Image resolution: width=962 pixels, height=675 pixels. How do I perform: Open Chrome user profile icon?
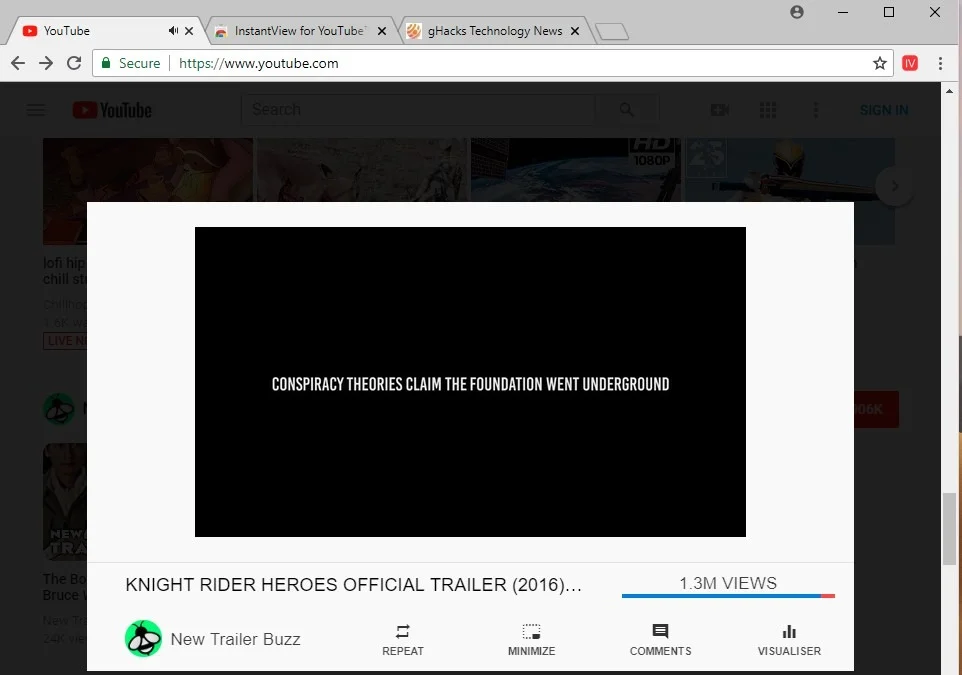797,12
